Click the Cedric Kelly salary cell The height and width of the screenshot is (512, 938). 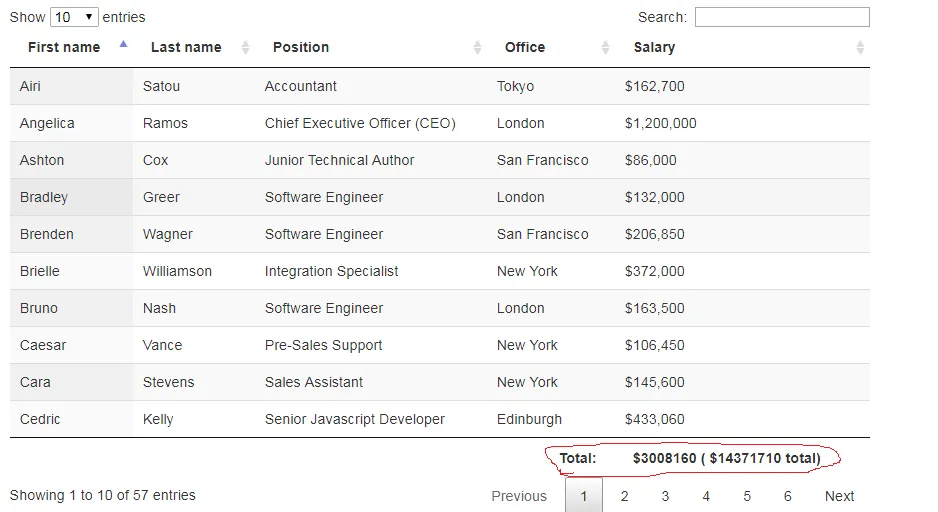[654, 419]
